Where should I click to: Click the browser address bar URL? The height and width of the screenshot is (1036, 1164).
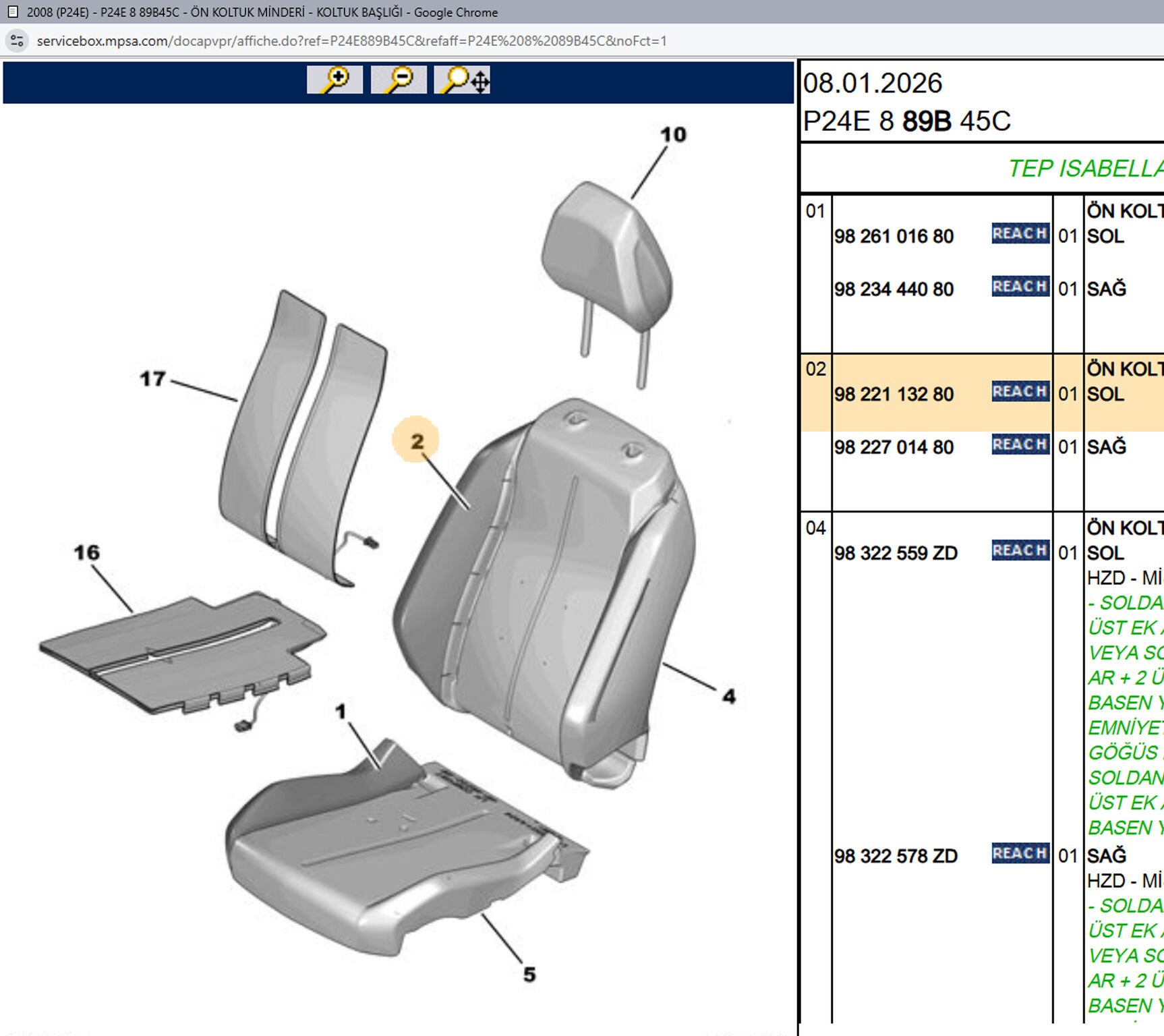point(351,41)
